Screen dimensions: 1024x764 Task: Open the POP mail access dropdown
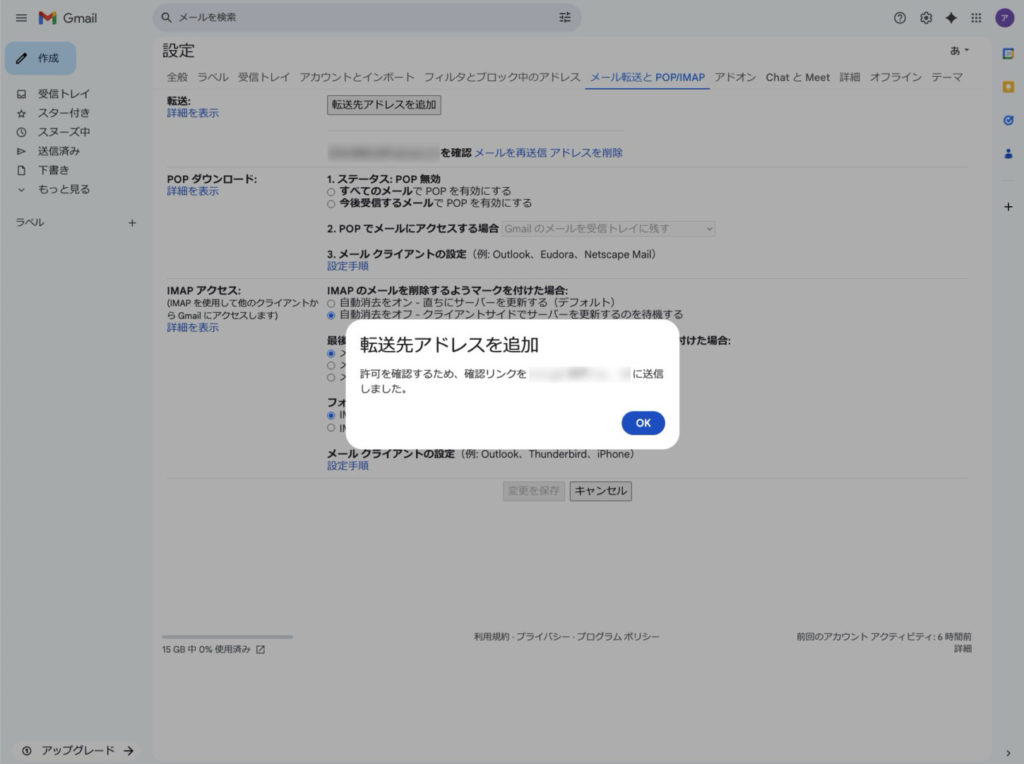click(609, 229)
